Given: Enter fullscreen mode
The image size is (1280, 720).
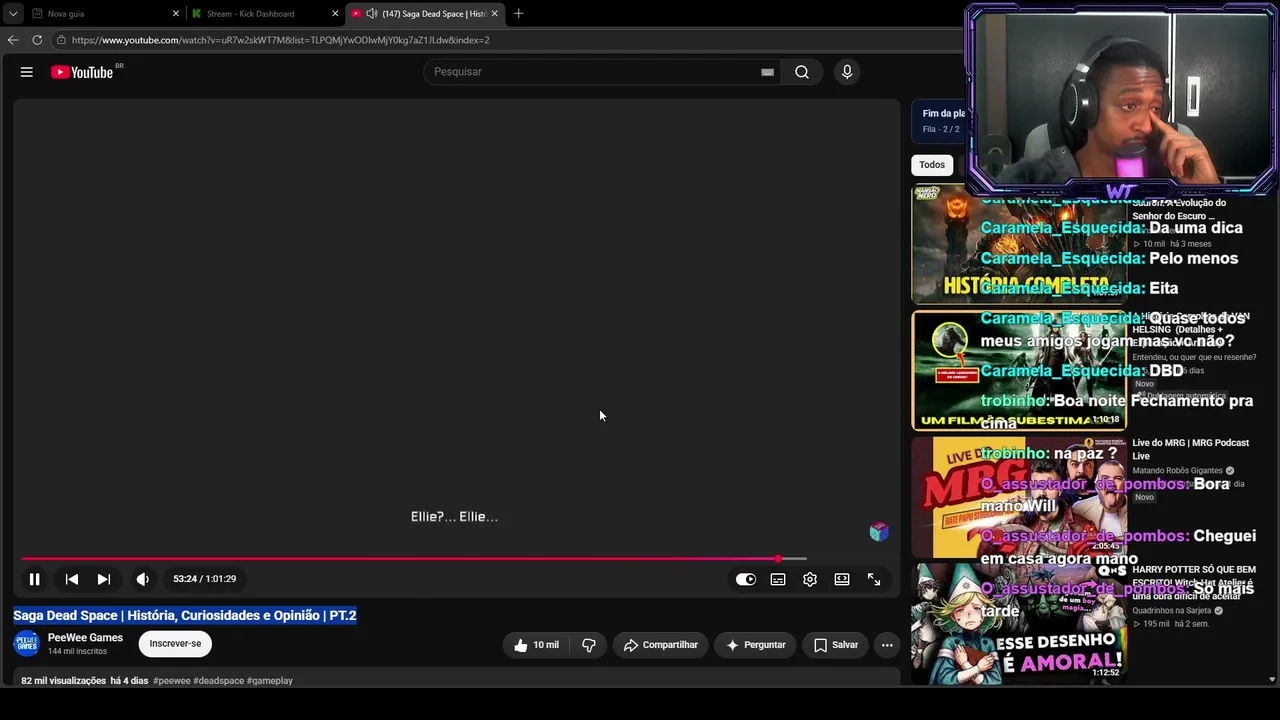Looking at the screenshot, I should coord(874,579).
